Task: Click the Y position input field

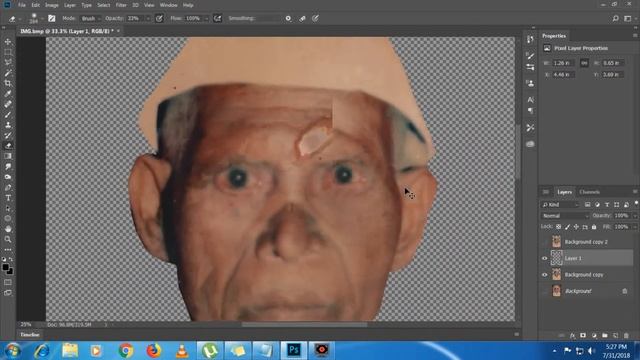Action: pos(612,75)
